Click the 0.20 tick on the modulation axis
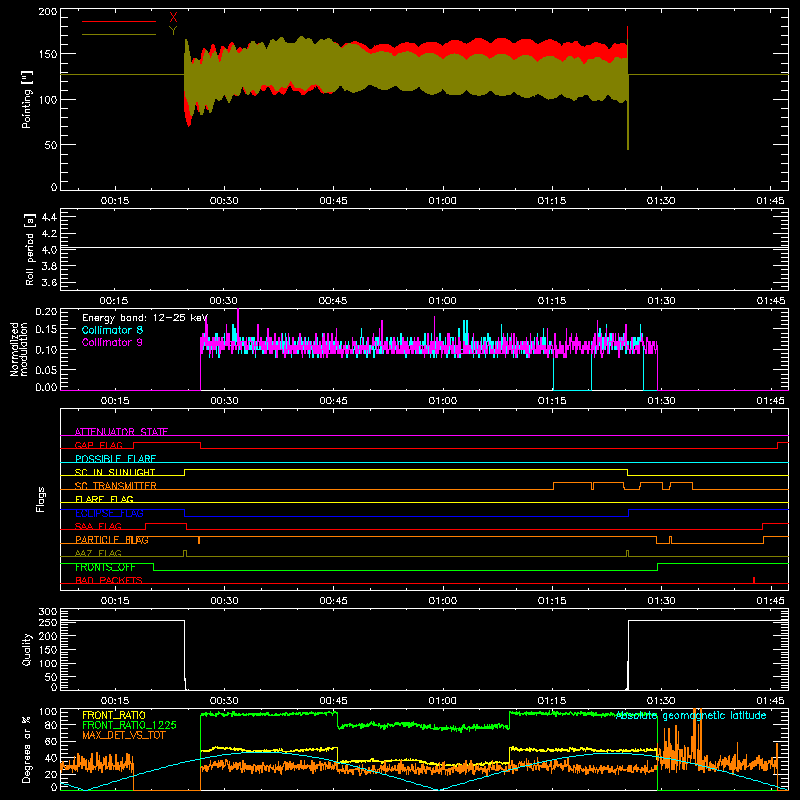Viewport: 800px width, 800px height. (x=46, y=312)
